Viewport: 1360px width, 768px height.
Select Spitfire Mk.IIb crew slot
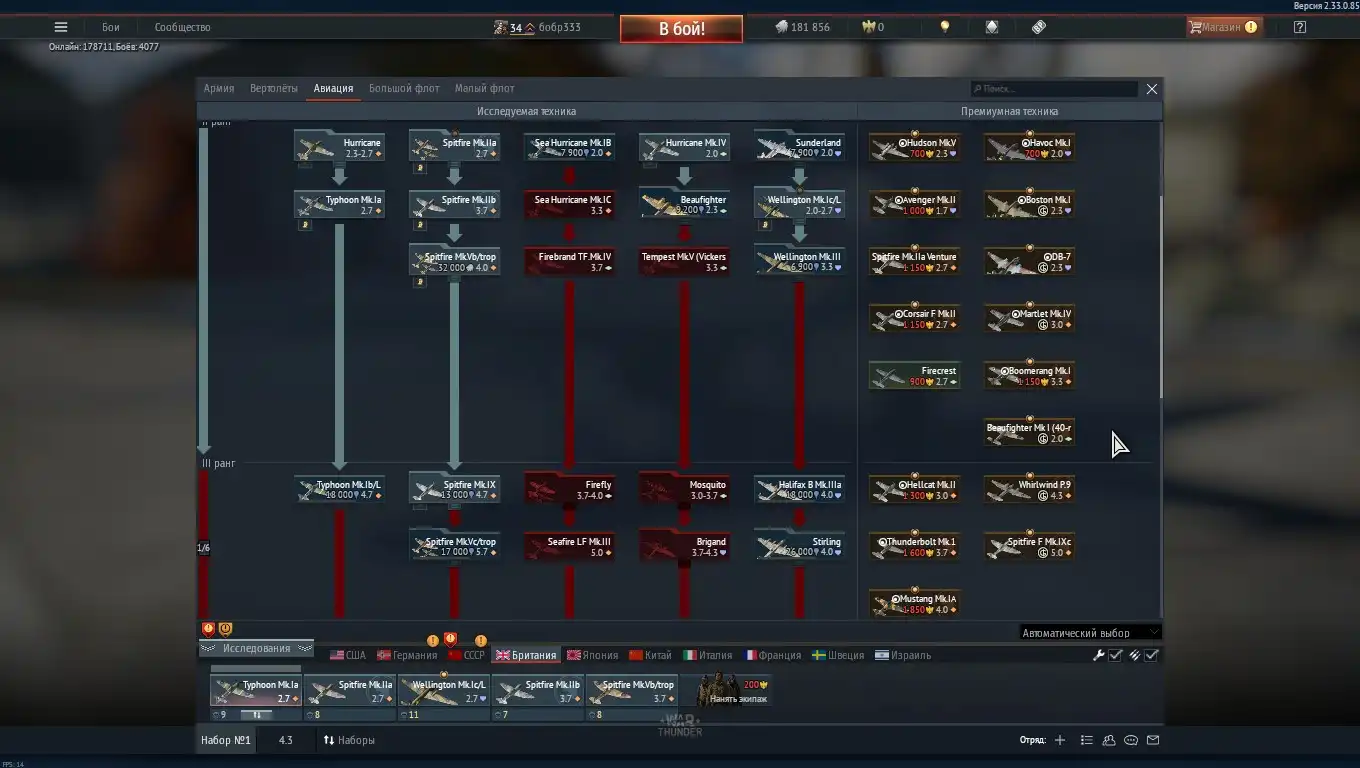[x=538, y=691]
